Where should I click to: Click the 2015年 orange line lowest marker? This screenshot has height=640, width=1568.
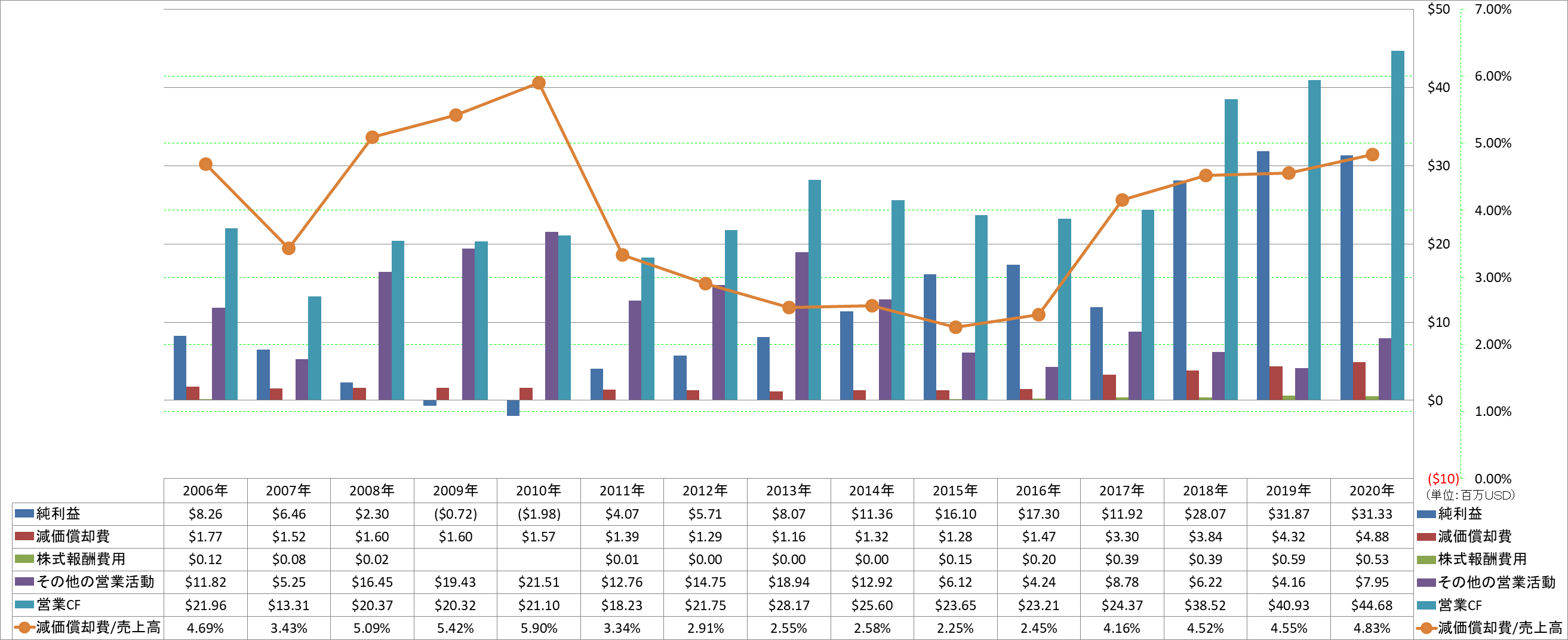click(955, 327)
